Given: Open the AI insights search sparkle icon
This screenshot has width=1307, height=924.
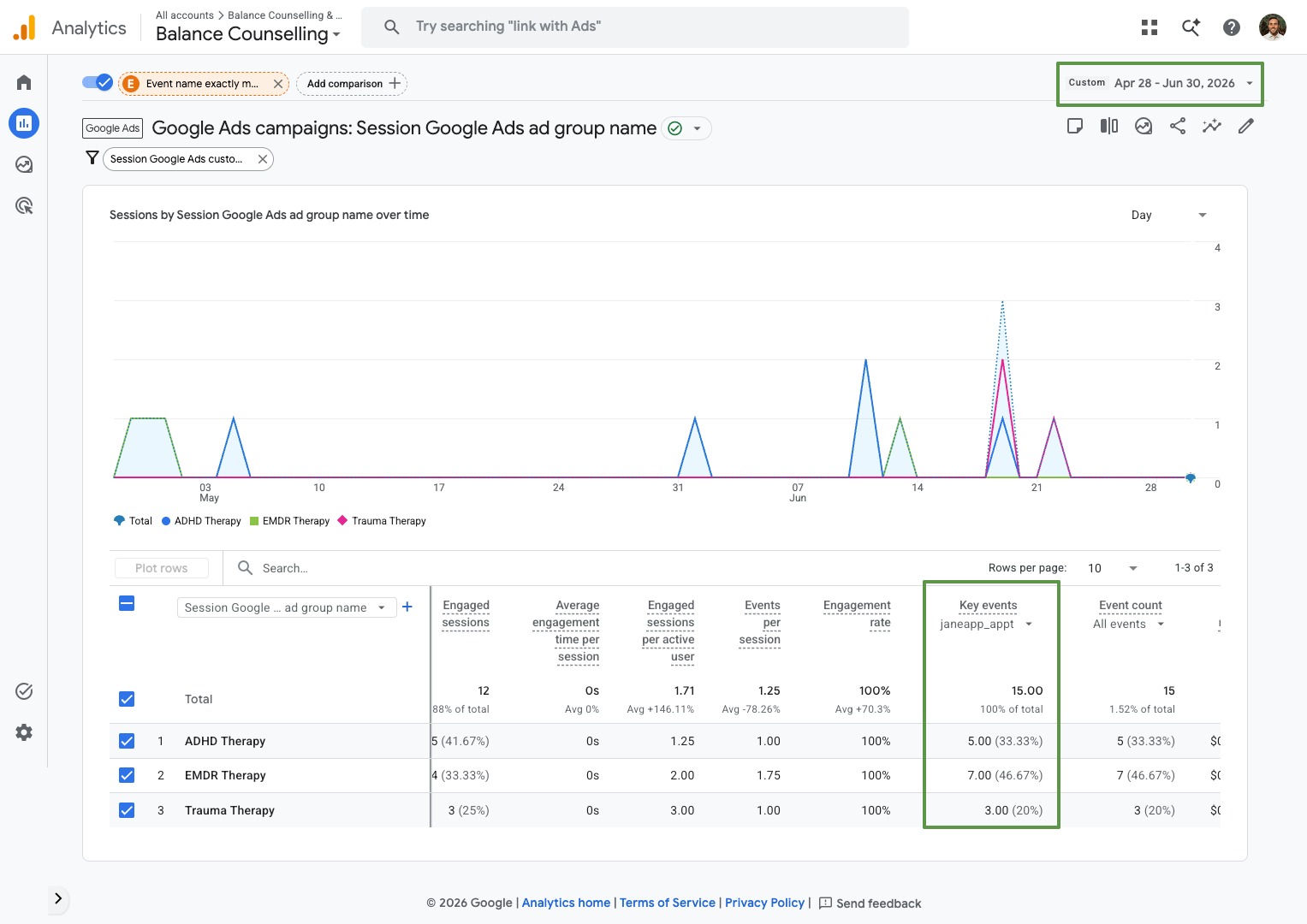Looking at the screenshot, I should coord(1191,27).
